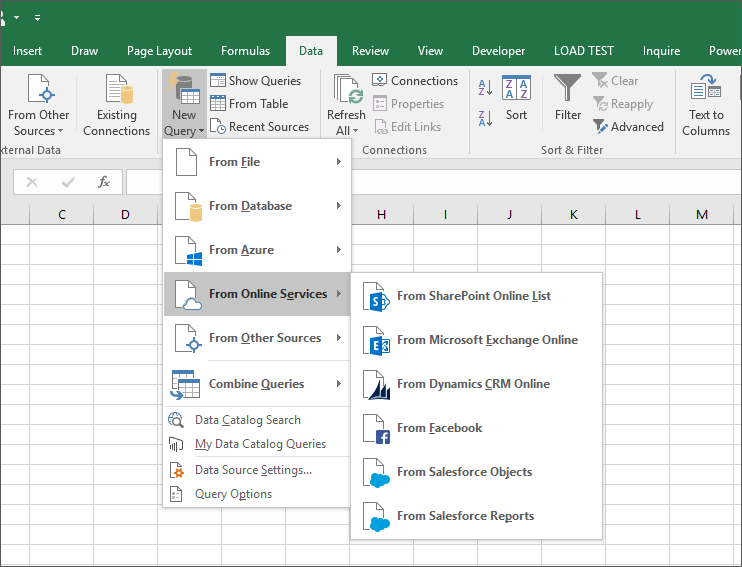742x567 pixels.
Task: Switch to the Page Layout tab
Action: pos(159,51)
